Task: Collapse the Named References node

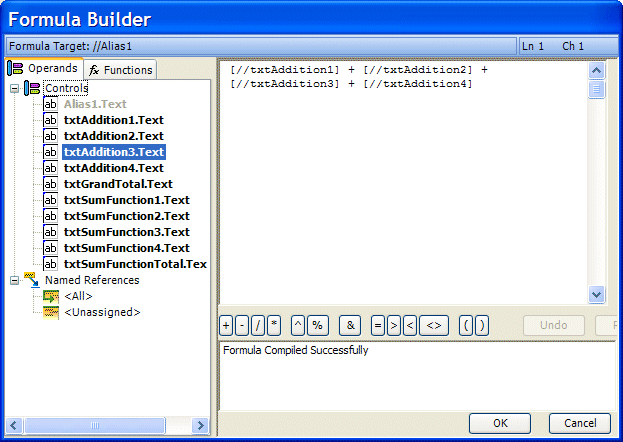Action: [15, 280]
